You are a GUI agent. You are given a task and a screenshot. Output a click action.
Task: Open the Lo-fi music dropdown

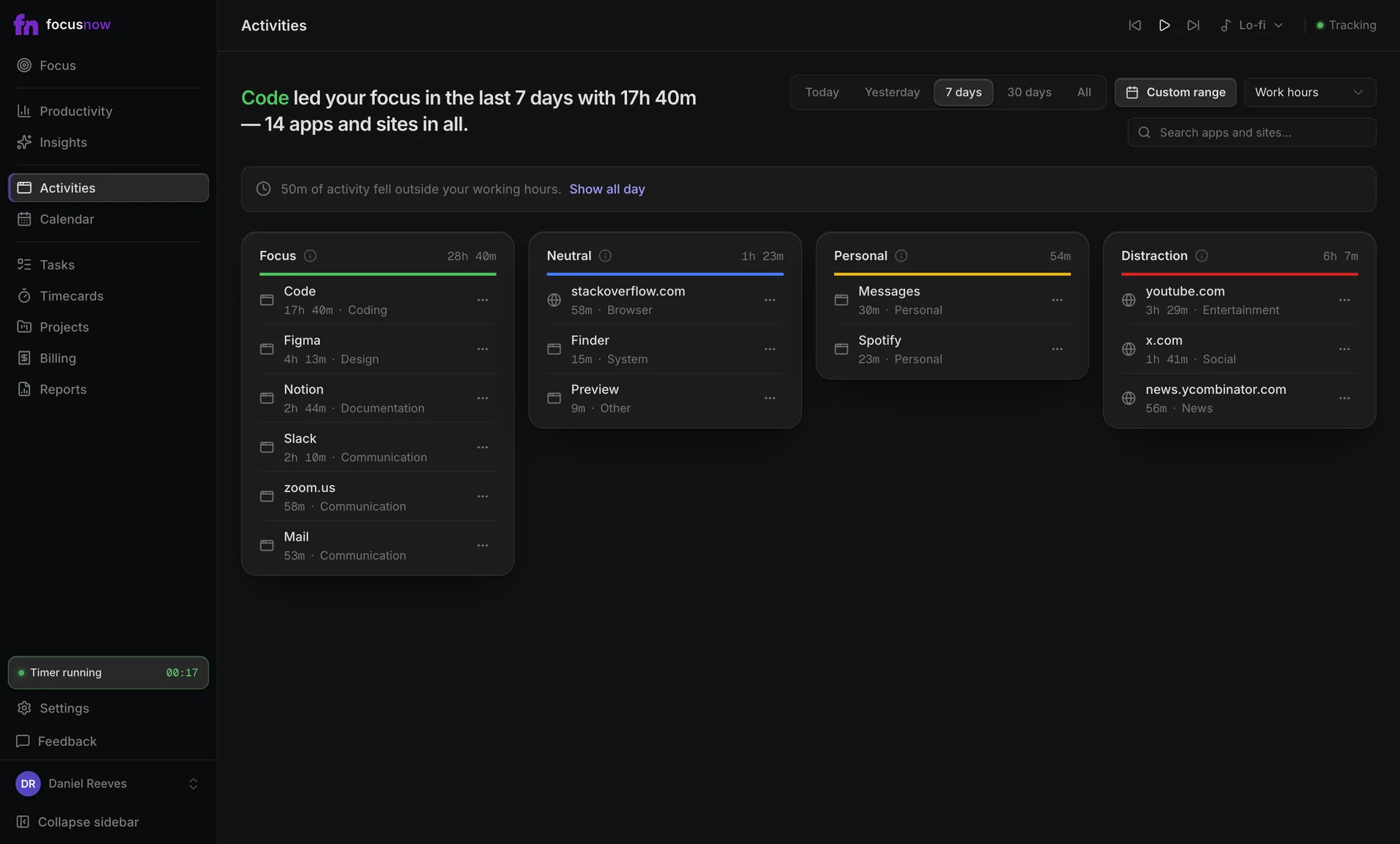[1251, 26]
